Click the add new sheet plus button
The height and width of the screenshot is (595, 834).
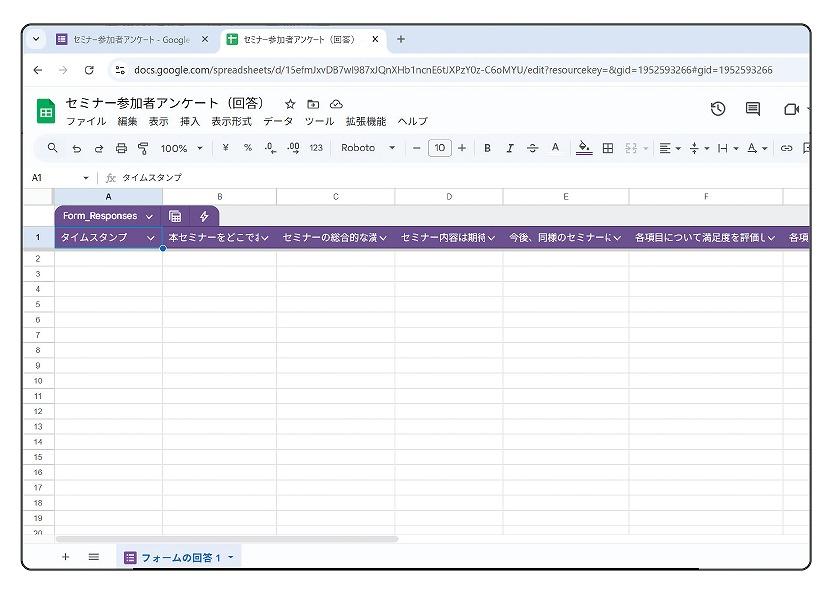(66, 556)
